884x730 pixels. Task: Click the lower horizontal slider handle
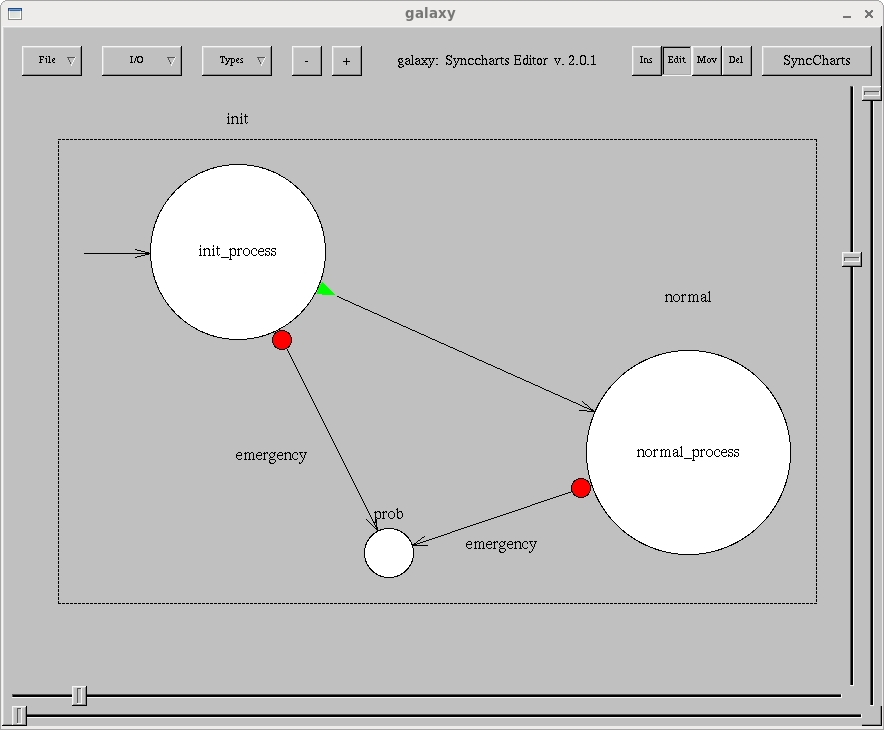tap(19, 716)
